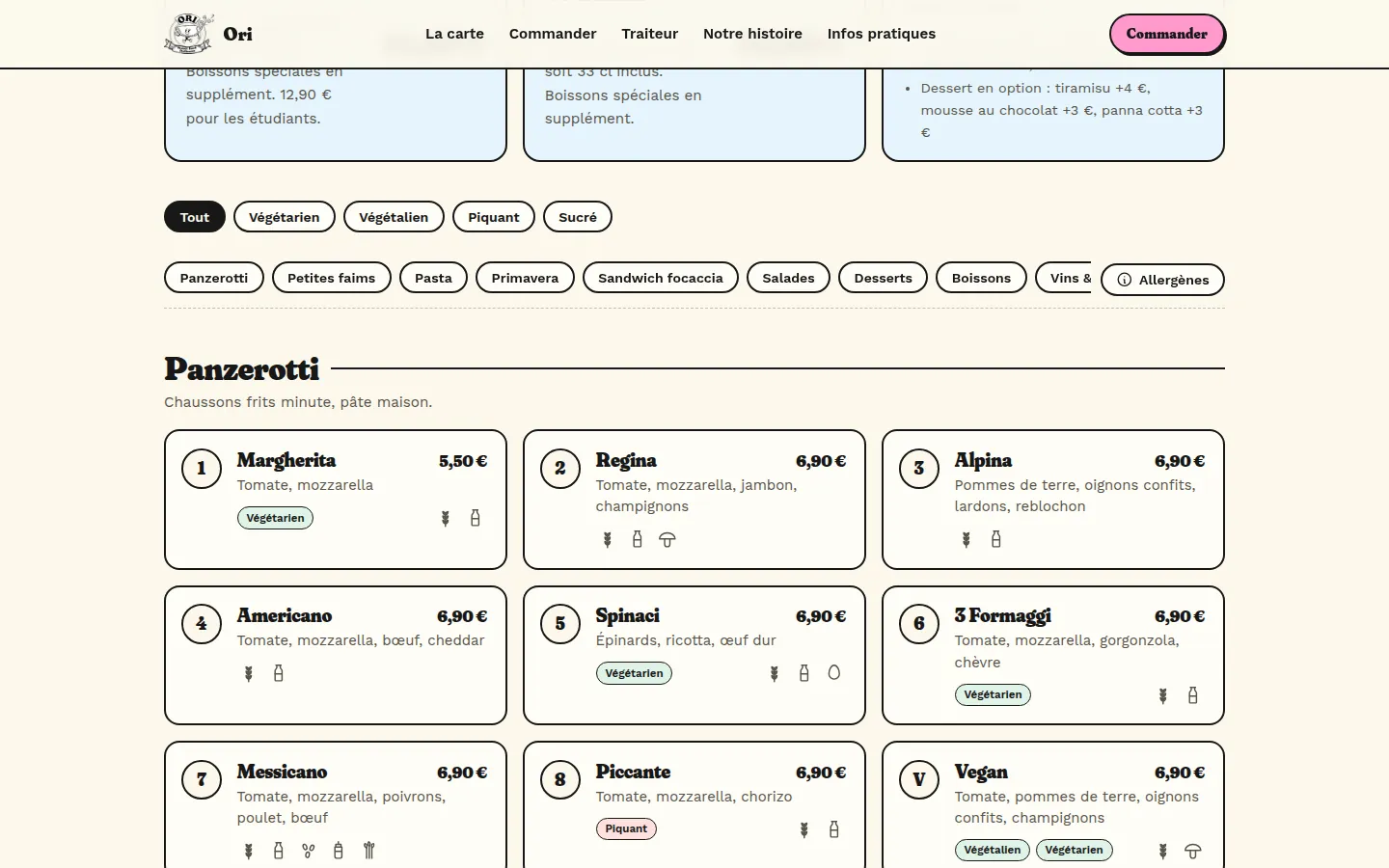The width and height of the screenshot is (1389, 868).
Task: Click the 5,50 € price on Margherita
Action: point(463,461)
